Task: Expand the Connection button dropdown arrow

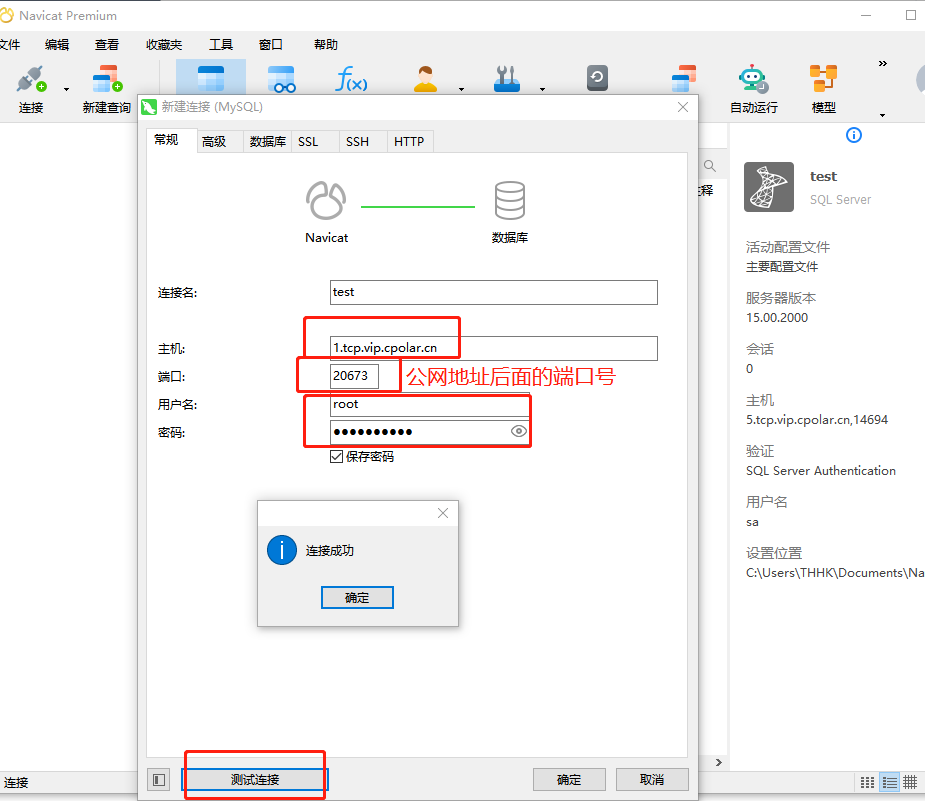Action: [x=67, y=89]
